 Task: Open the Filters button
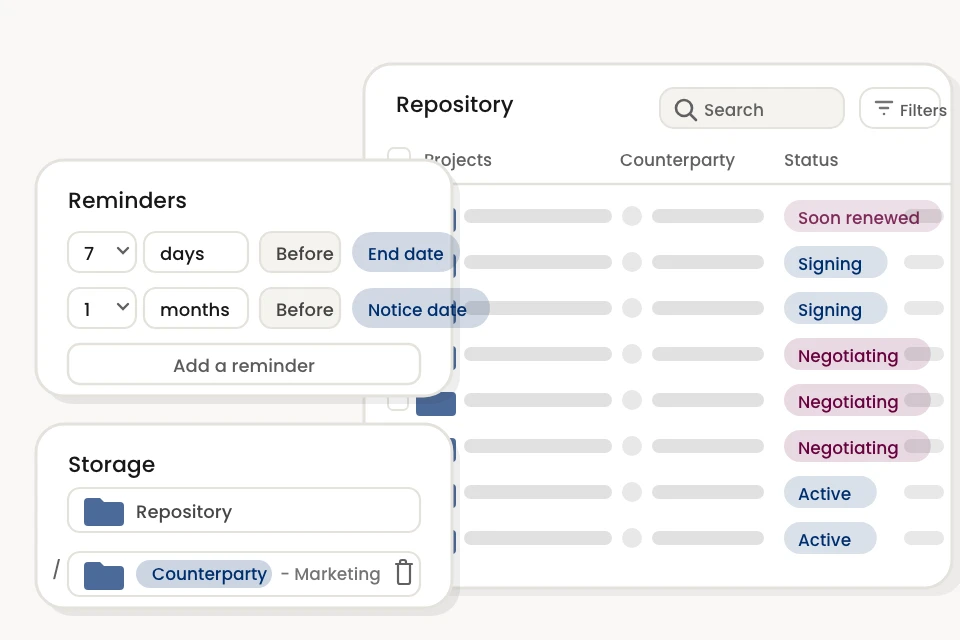[900, 109]
